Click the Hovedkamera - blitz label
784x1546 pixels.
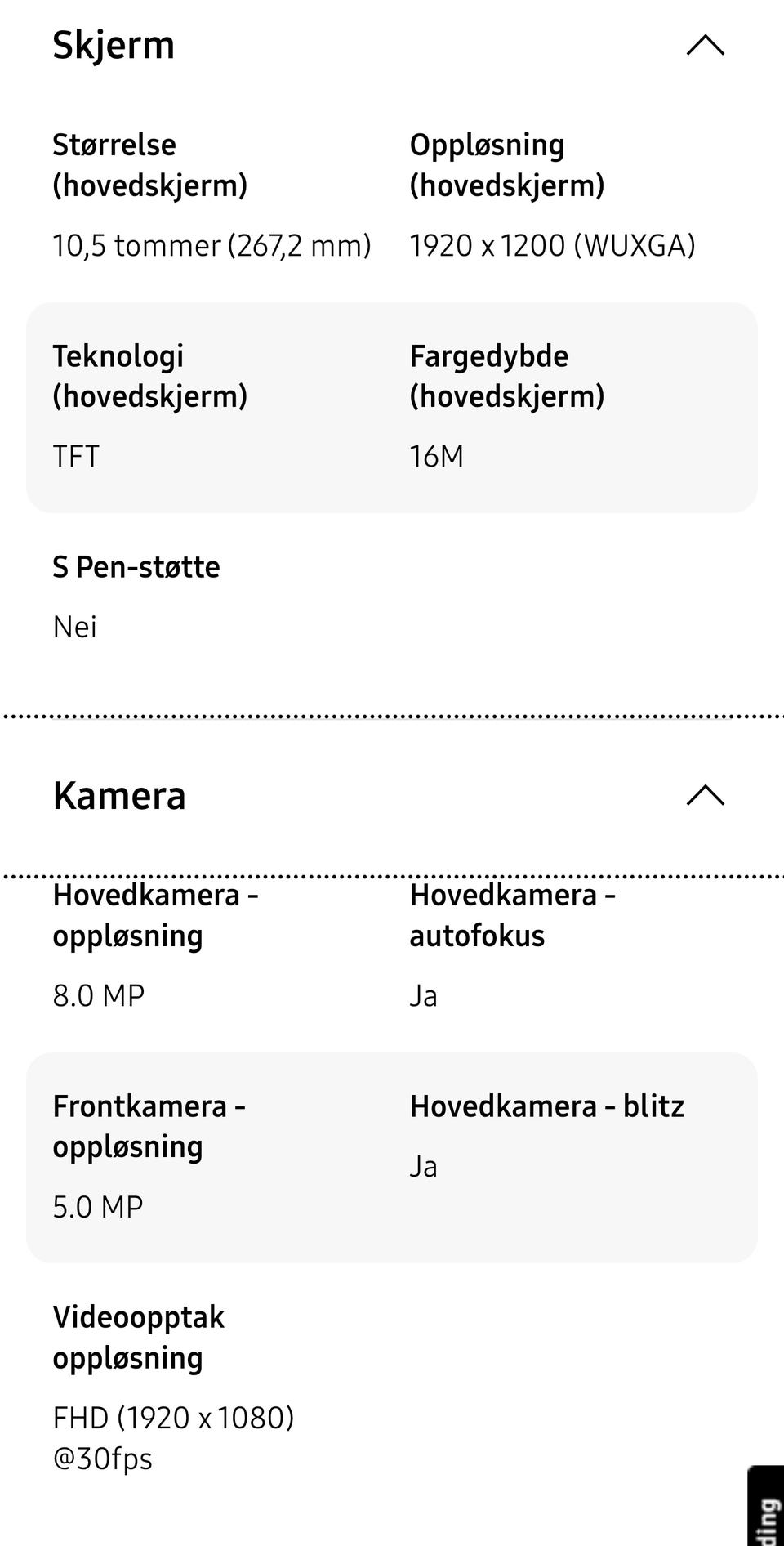546,1106
